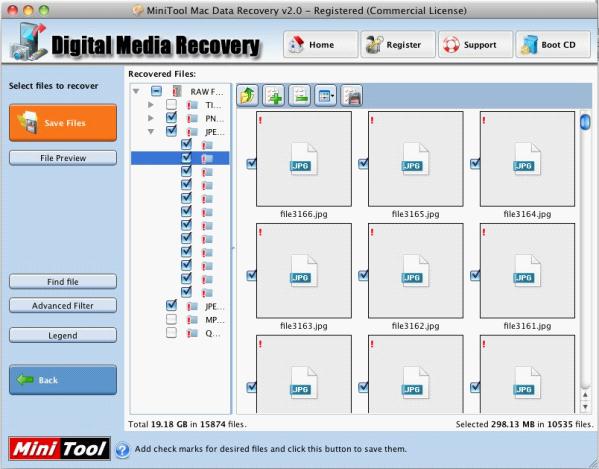The width and height of the screenshot is (599, 469).
Task: Click the File Preview button
Action: click(63, 158)
